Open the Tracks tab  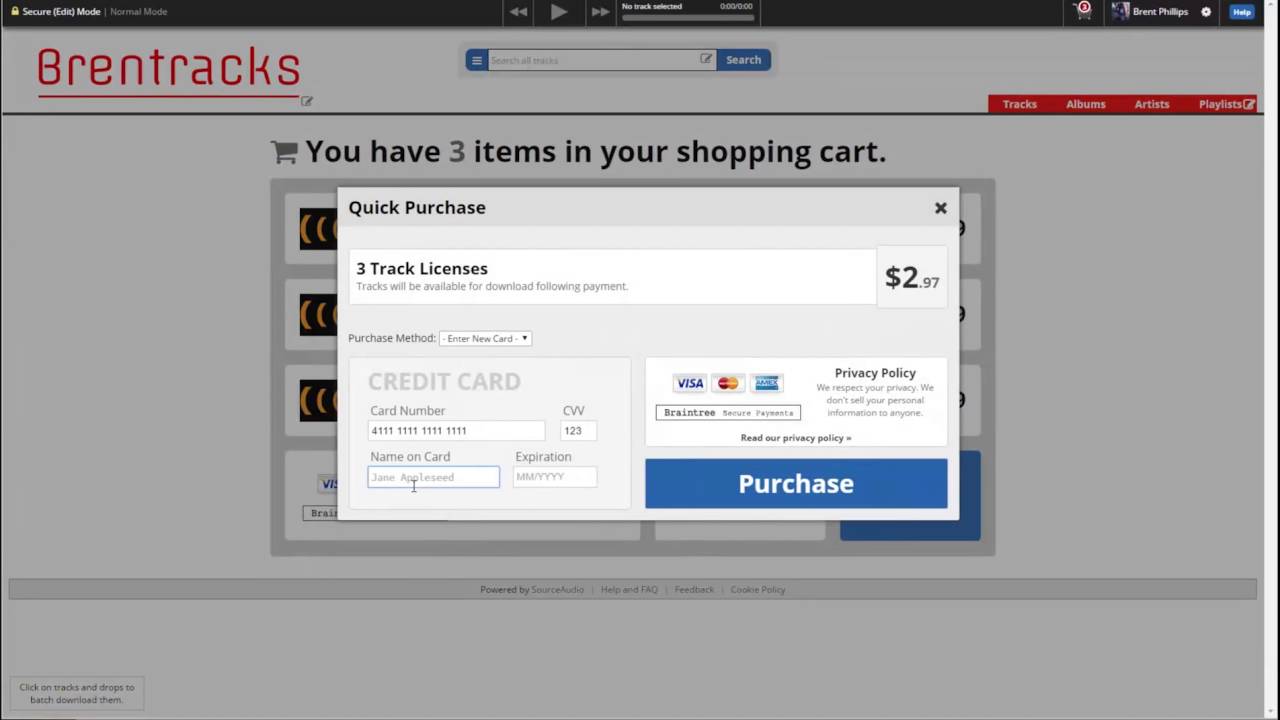coord(1020,104)
